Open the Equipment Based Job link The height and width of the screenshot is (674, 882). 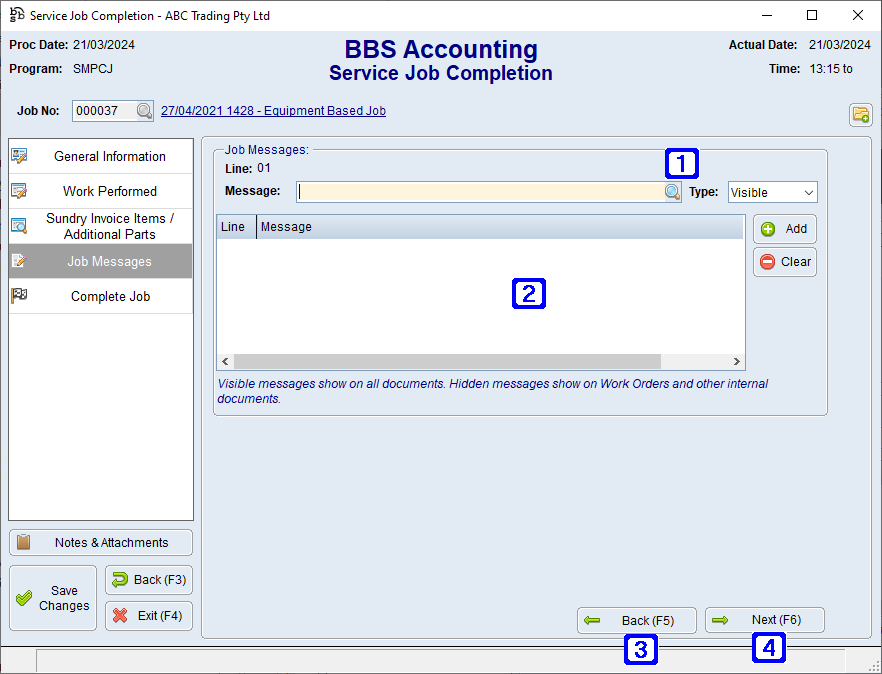coord(273,110)
